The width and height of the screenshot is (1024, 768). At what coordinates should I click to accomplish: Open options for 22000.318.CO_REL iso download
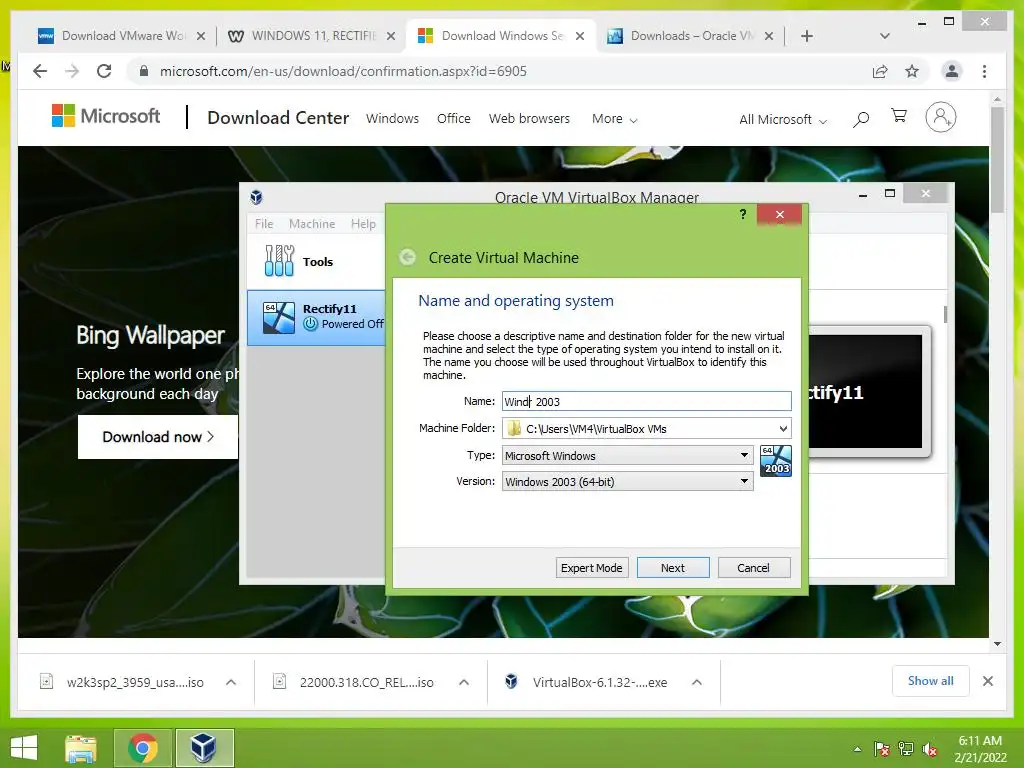[x=464, y=682]
